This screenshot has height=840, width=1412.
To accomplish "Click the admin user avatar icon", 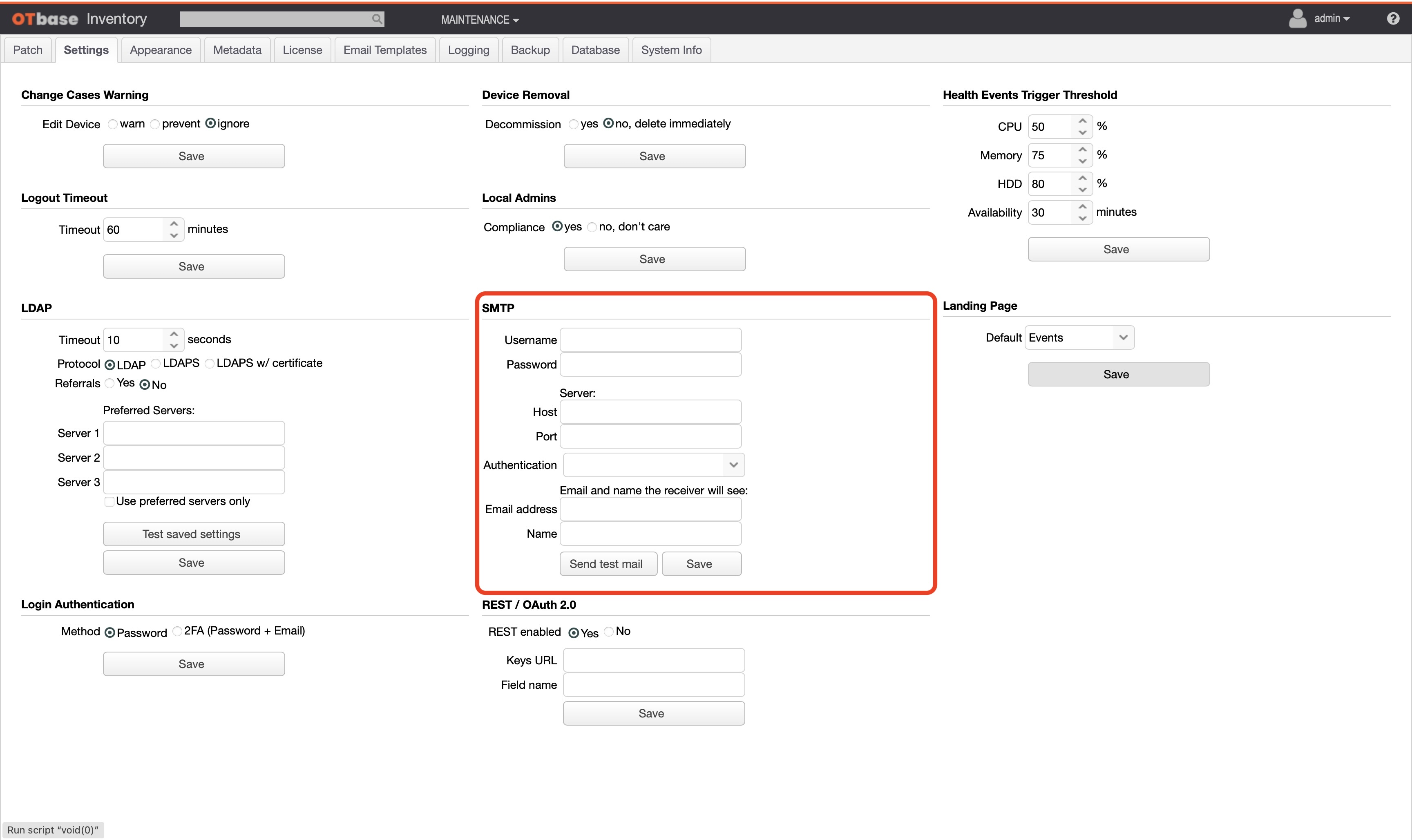I will click(1297, 19).
